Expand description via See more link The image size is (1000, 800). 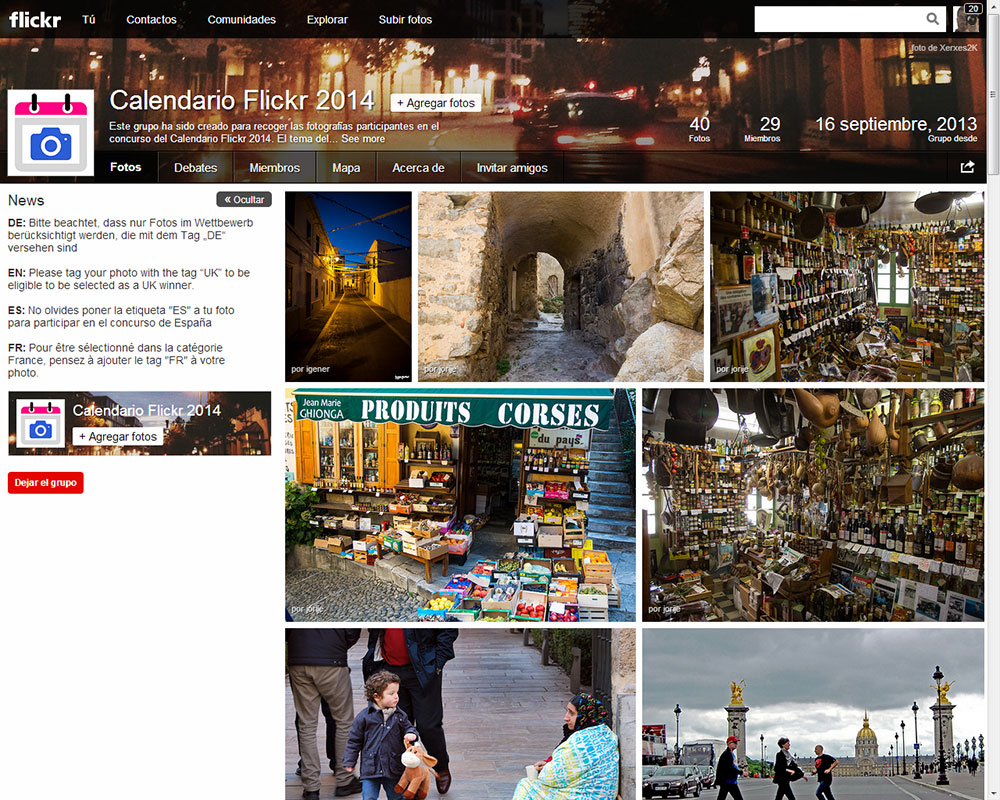coord(363,138)
